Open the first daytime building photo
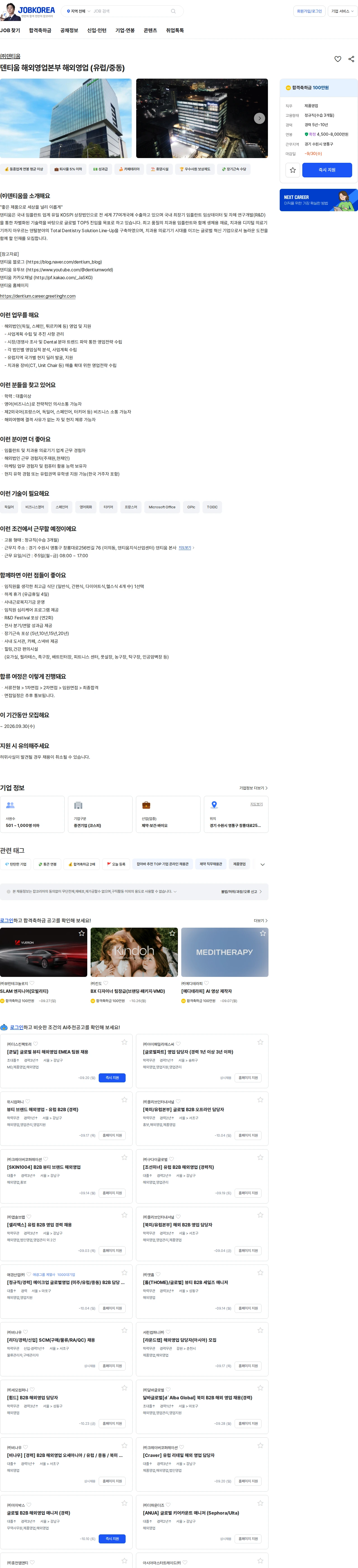Screen dimensions: 358x1568 coord(66,118)
